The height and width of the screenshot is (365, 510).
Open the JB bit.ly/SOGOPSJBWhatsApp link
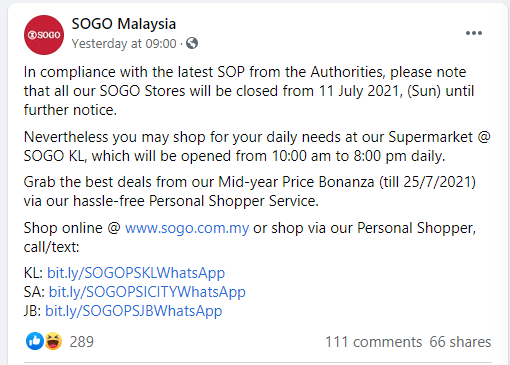click(x=134, y=311)
